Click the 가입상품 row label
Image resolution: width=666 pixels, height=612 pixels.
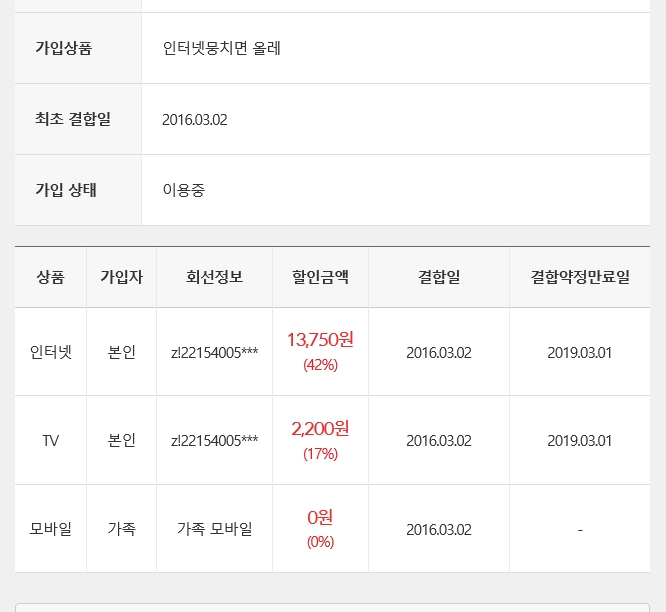pyautogui.click(x=63, y=48)
